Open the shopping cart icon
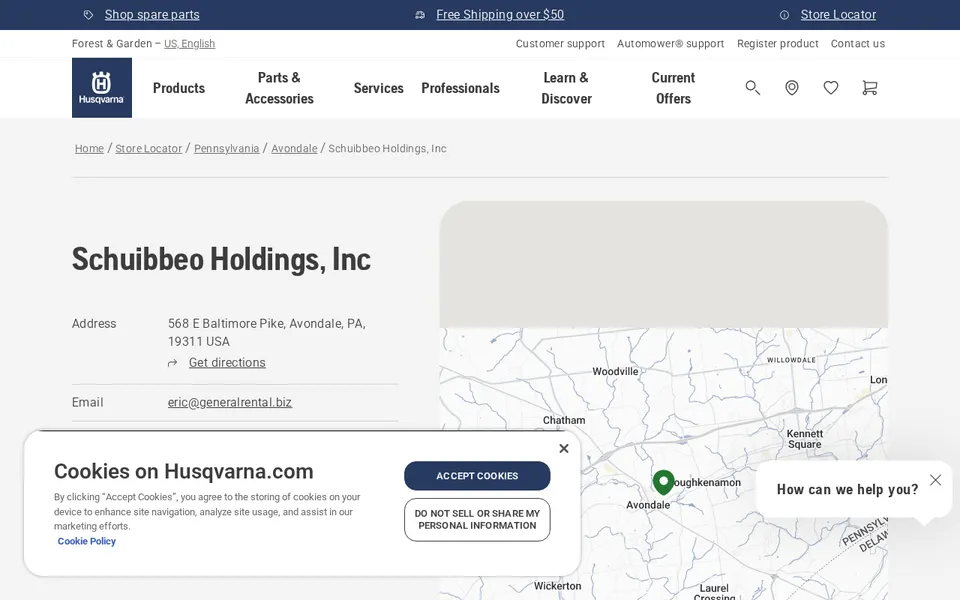The width and height of the screenshot is (960, 600). [x=869, y=88]
